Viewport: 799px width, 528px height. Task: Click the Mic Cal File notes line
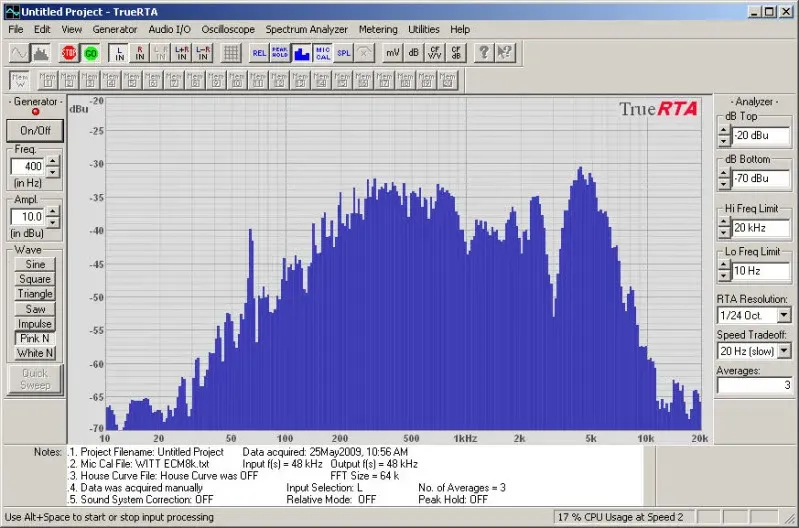139,464
